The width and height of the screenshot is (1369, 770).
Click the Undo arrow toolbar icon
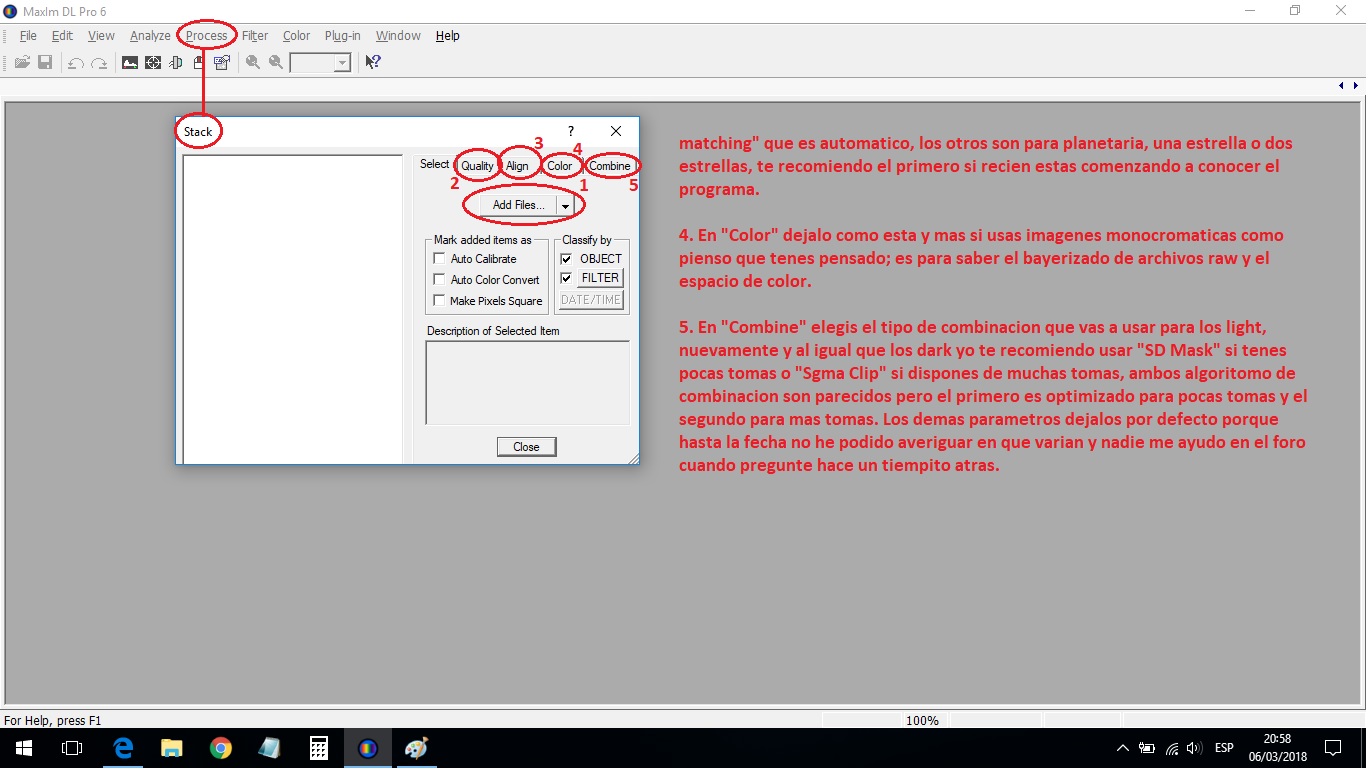75,62
